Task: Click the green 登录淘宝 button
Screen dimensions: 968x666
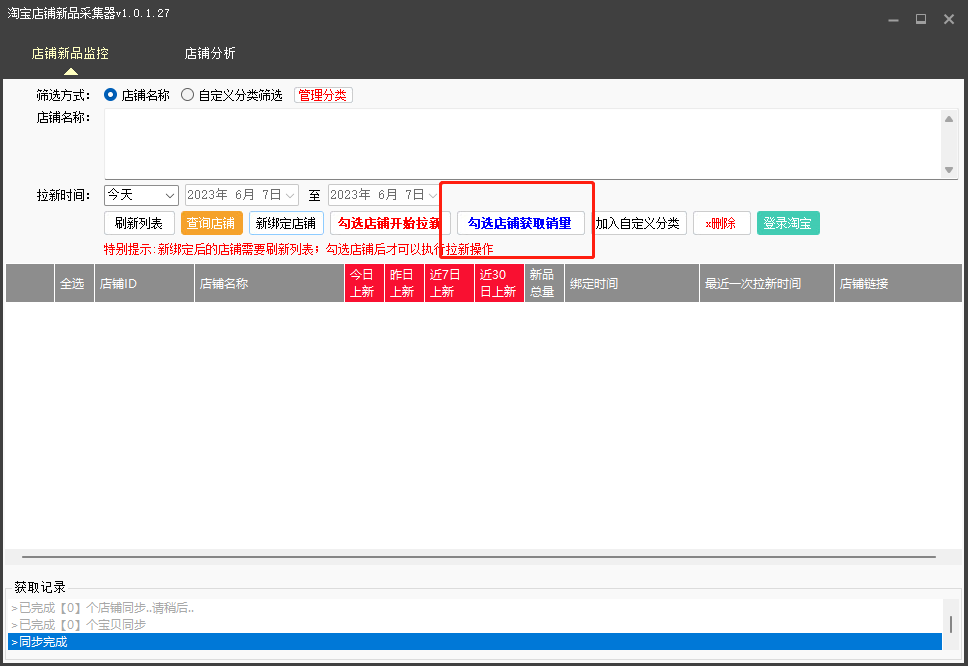Action: [x=788, y=223]
